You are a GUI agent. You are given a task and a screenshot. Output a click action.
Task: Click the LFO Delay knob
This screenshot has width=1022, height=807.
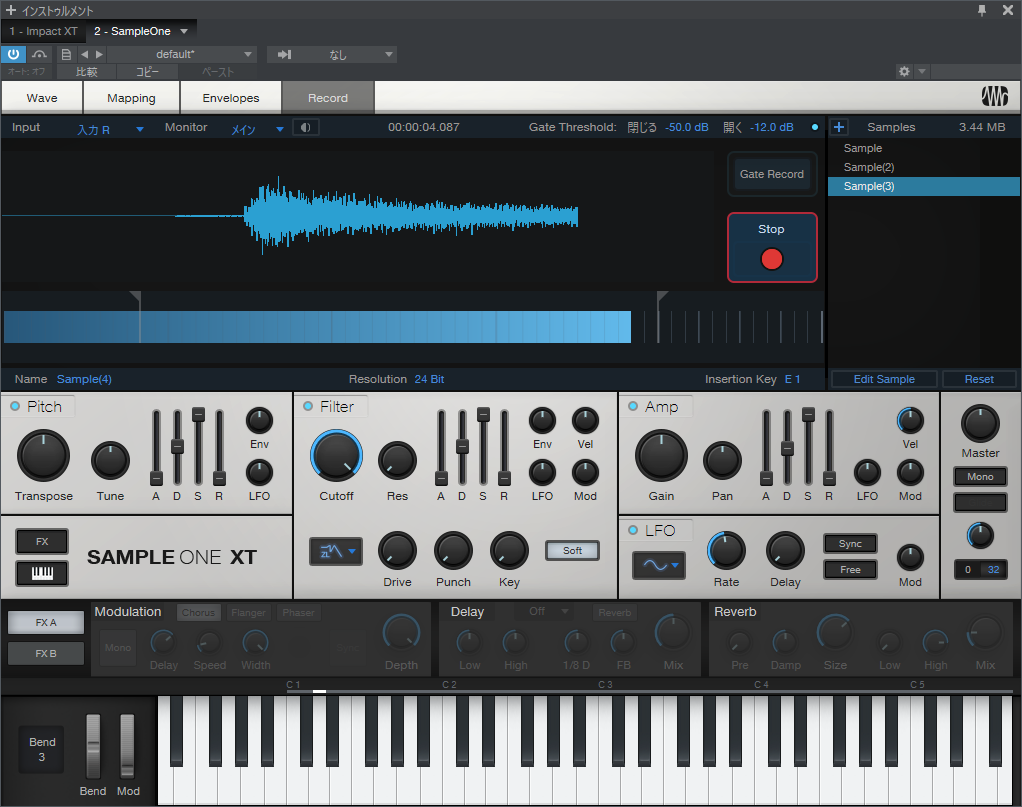[785, 550]
